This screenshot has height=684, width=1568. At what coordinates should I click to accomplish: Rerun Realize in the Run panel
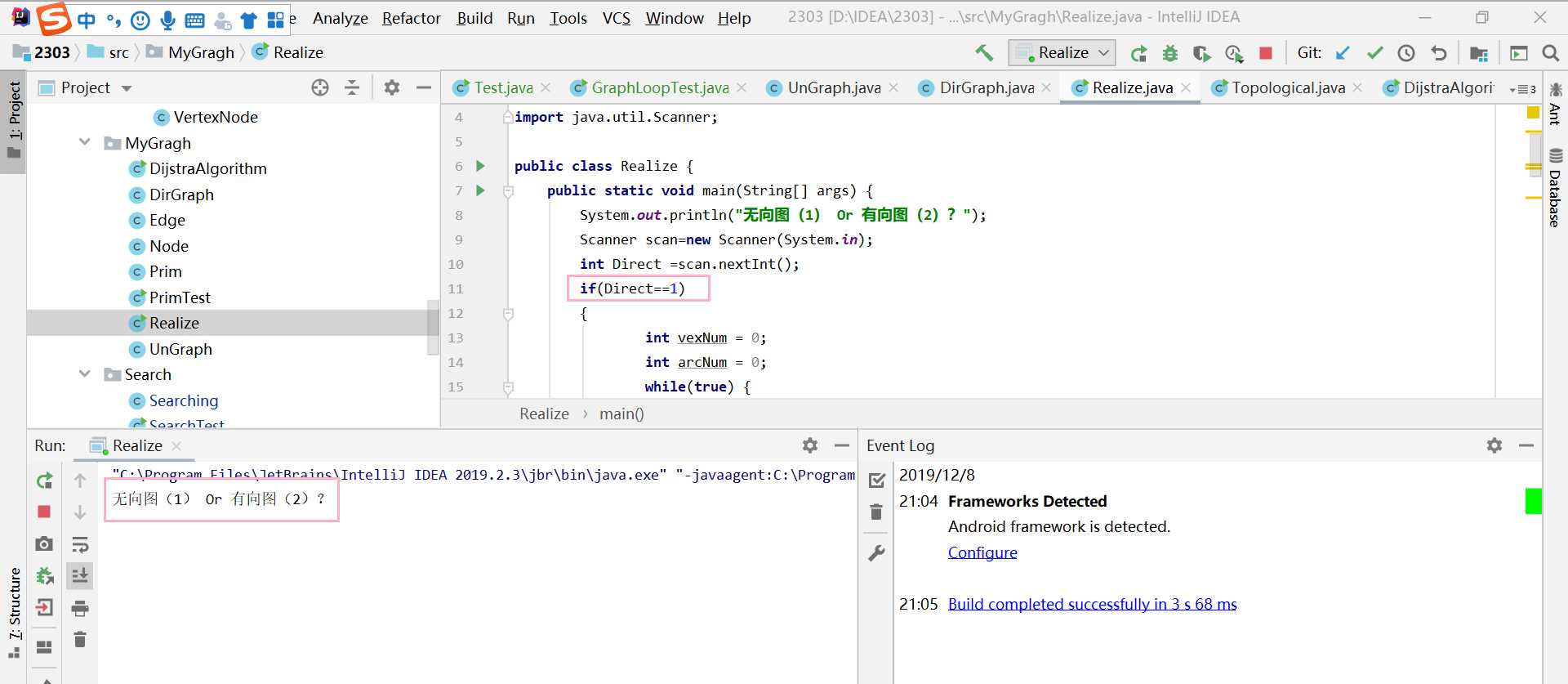click(x=45, y=481)
